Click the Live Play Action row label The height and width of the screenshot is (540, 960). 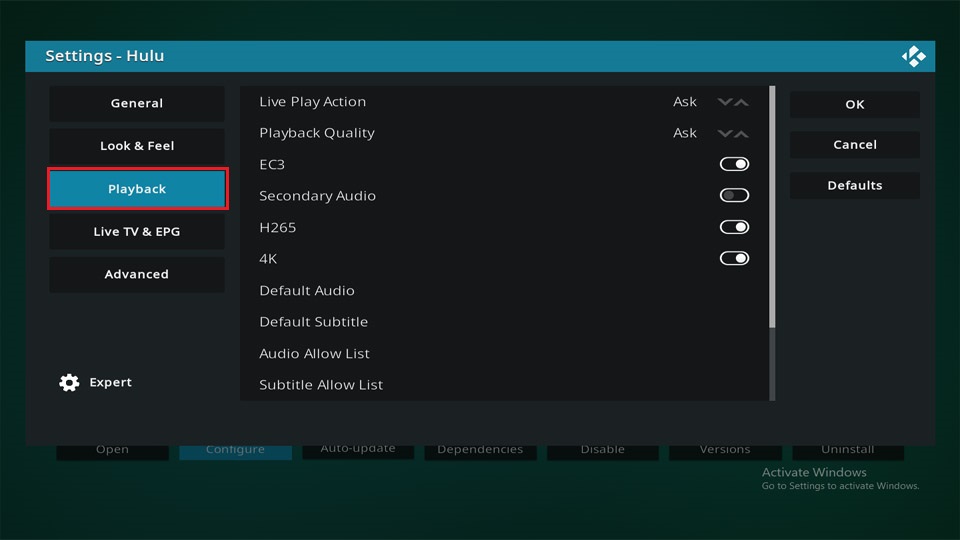(x=312, y=102)
